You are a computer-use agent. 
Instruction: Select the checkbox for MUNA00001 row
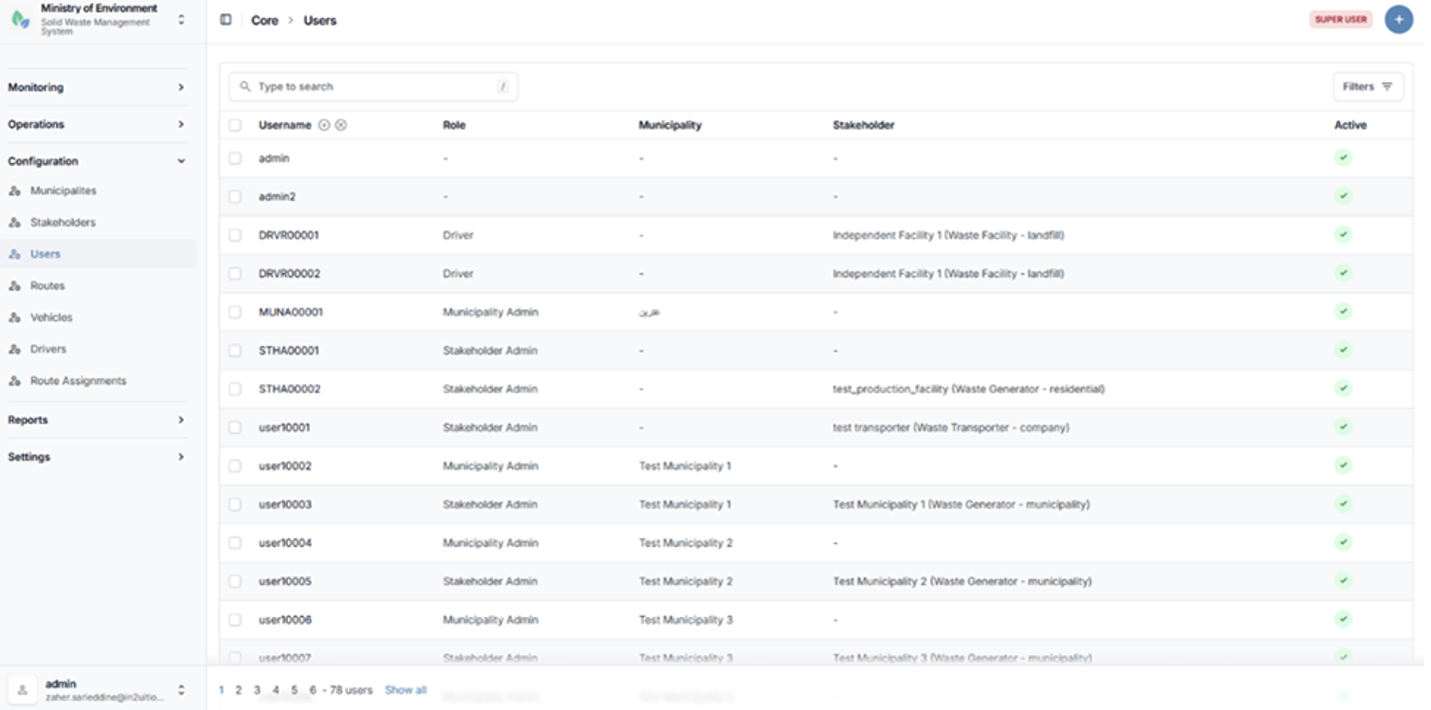pos(235,312)
